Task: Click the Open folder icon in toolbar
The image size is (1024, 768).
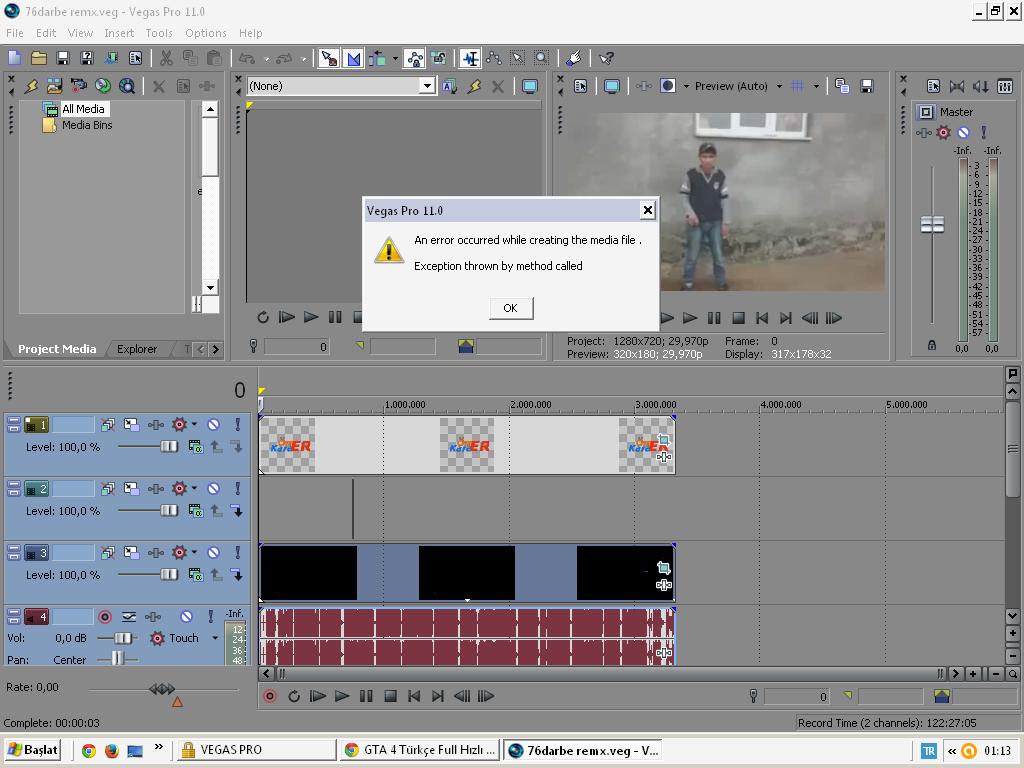Action: 38,59
